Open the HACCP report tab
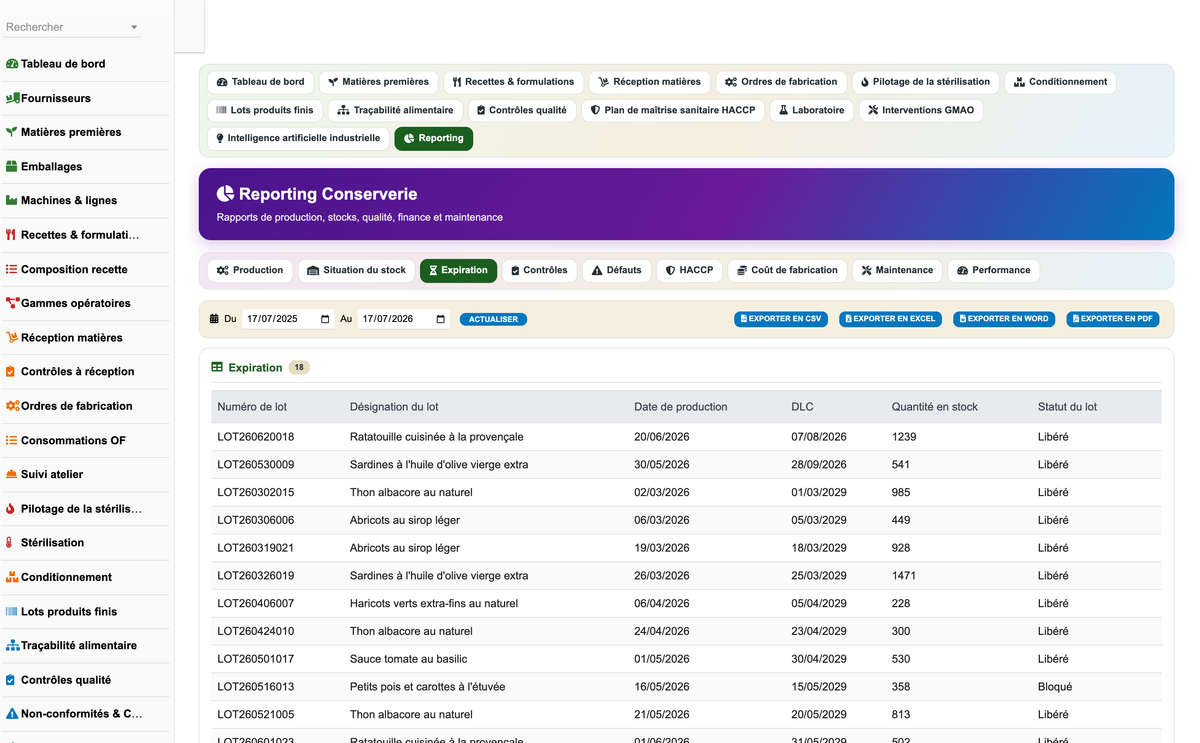Screen dimensions: 1200x743 click(690, 270)
